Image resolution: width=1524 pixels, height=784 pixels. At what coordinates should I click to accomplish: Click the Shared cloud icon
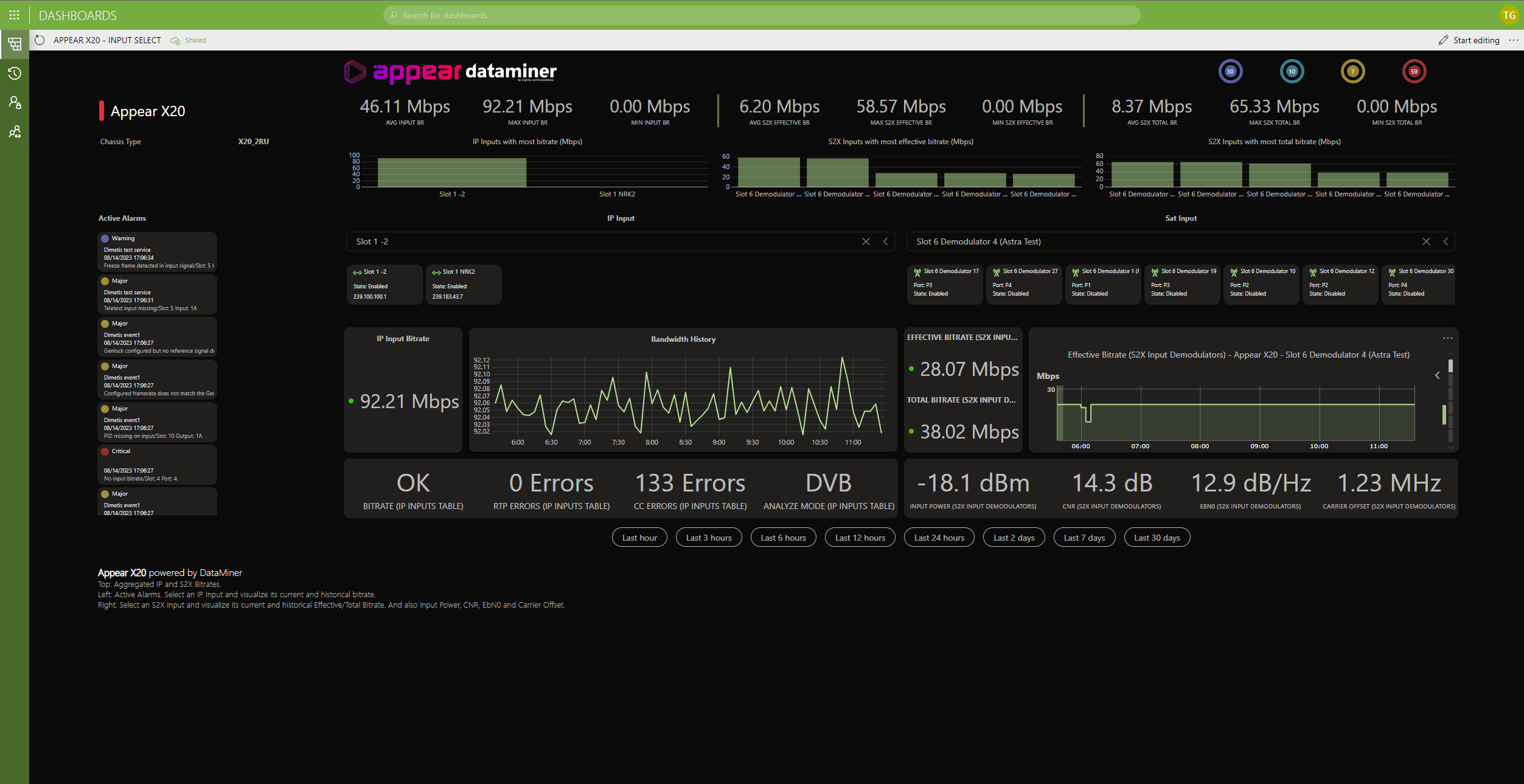tap(175, 41)
